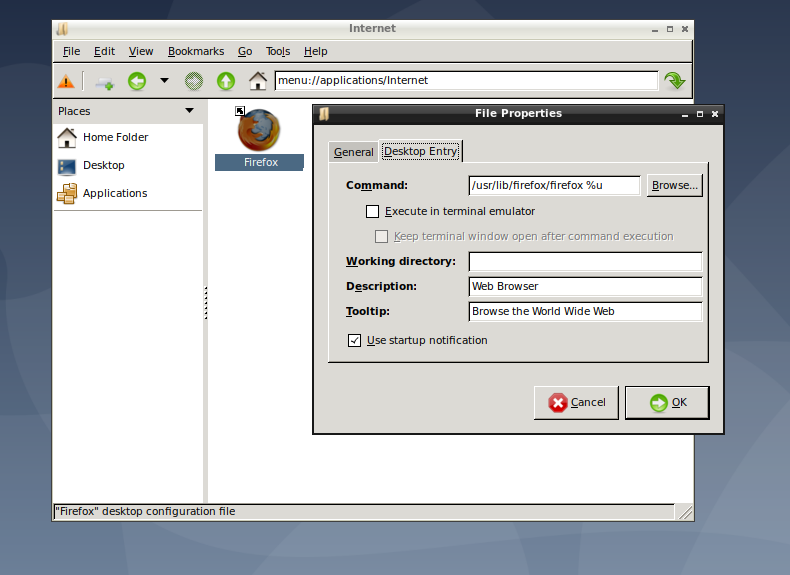Open the back history dropdown arrow
The image size is (790, 575).
164,81
